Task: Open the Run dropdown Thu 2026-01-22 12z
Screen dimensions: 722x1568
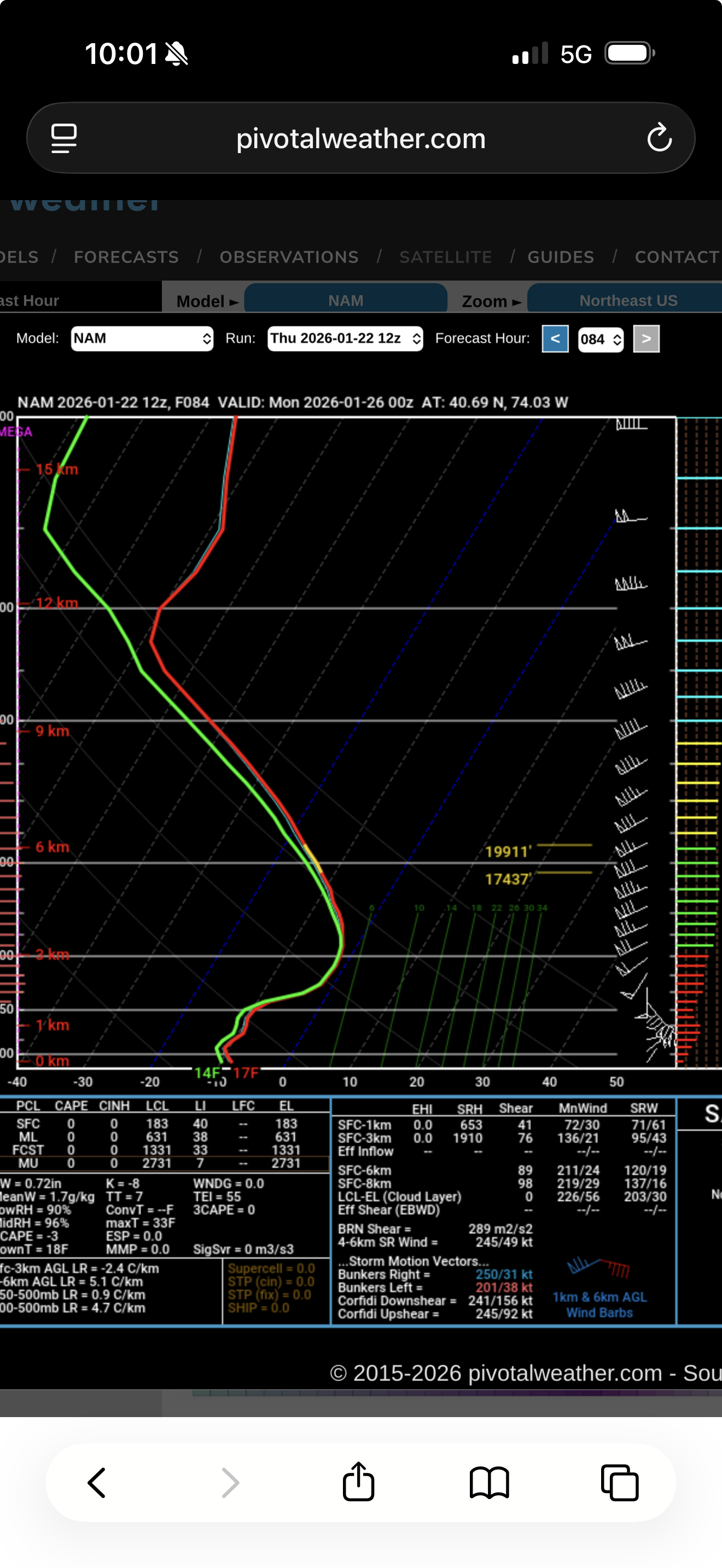Action: click(345, 338)
